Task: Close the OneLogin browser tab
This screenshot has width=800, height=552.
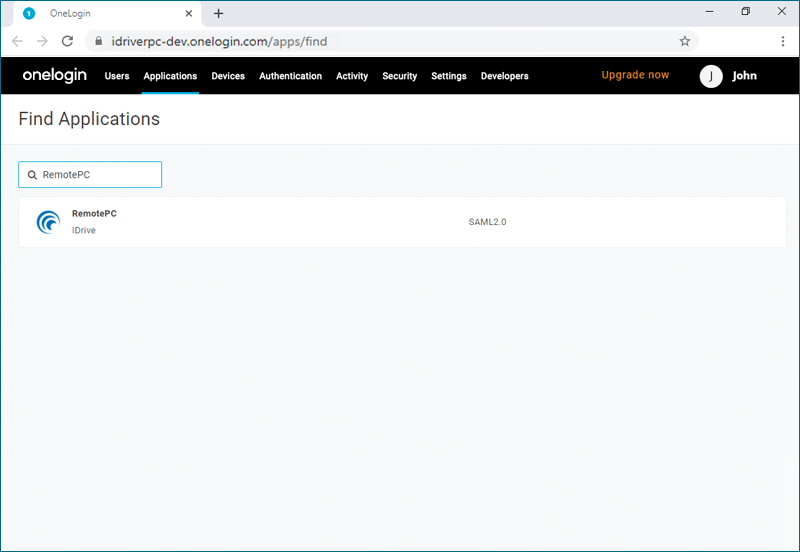Action: pyautogui.click(x=188, y=13)
